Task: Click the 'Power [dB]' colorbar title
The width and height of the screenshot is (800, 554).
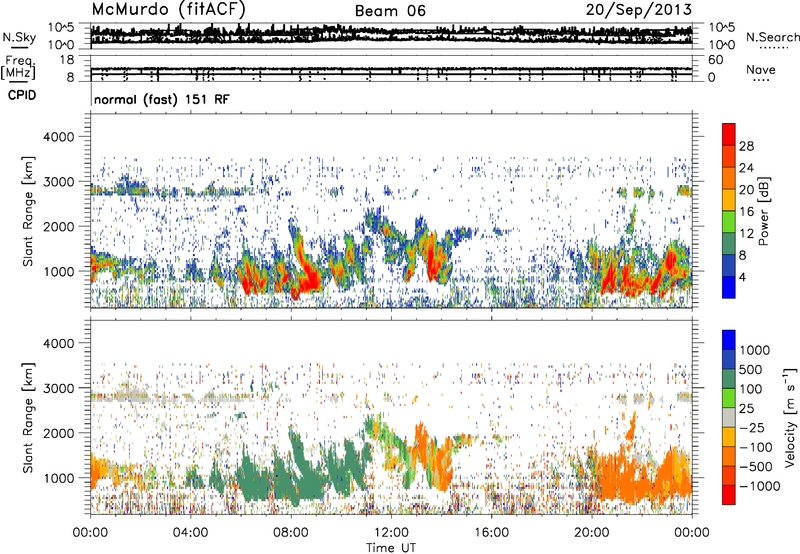Action: 764,211
